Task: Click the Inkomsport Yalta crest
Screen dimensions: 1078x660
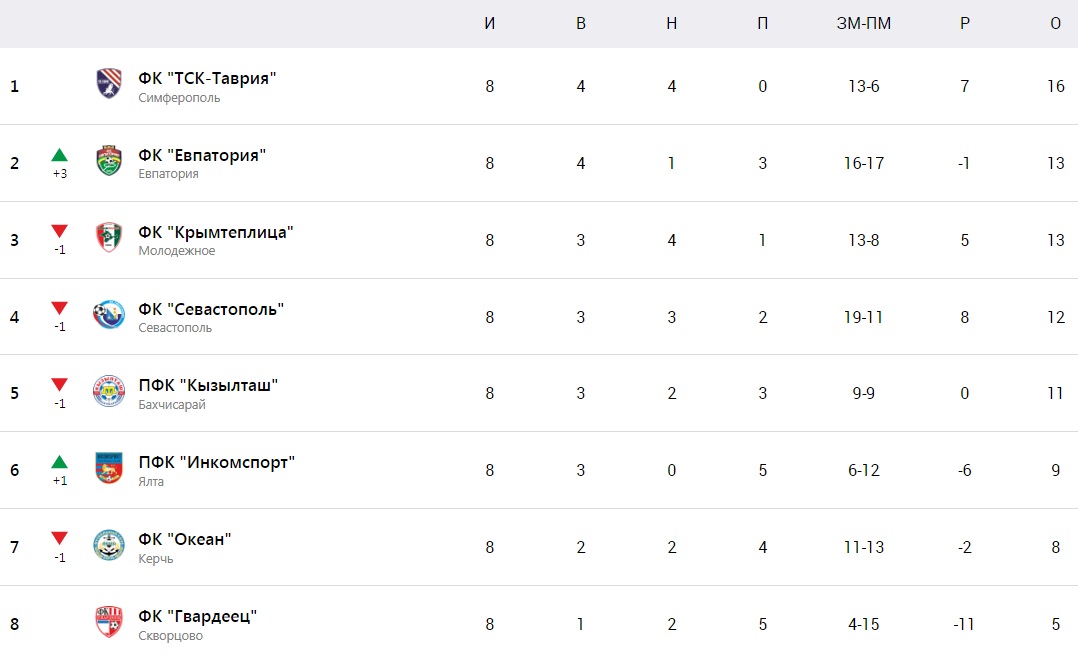Action: pyautogui.click(x=109, y=468)
